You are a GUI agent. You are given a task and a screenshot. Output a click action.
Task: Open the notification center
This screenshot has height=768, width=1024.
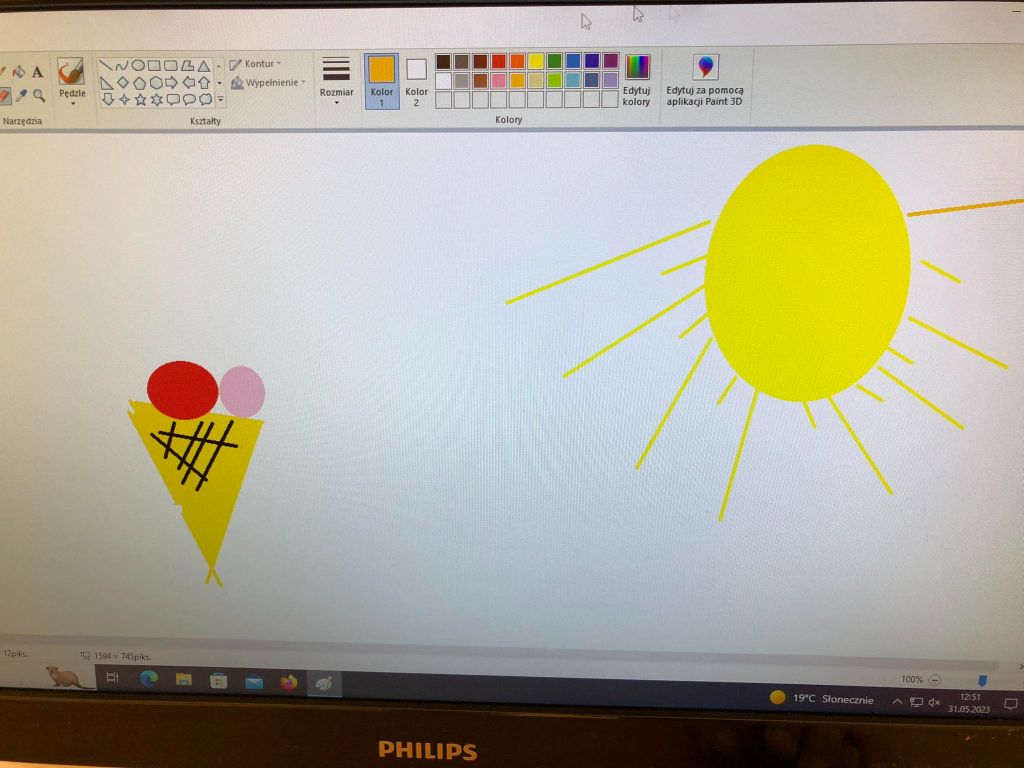click(1010, 704)
